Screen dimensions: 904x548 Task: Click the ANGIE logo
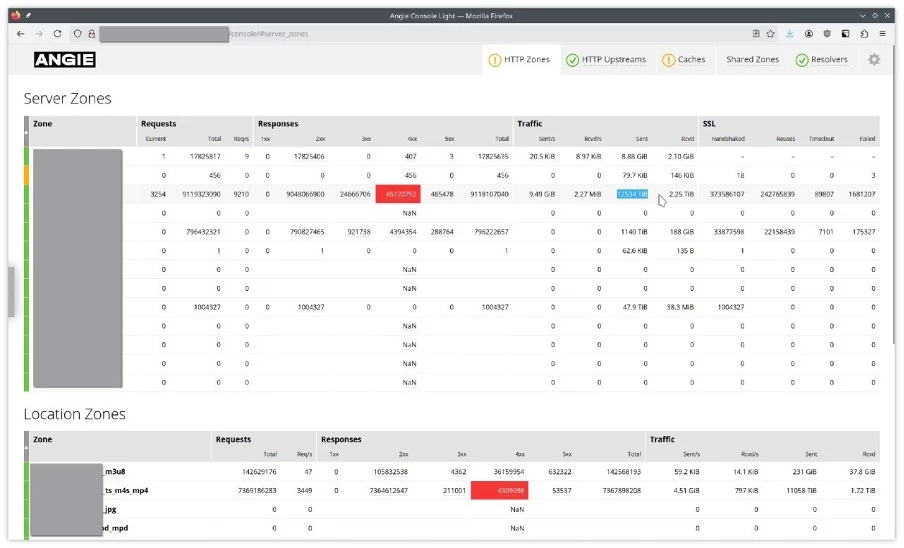coord(64,60)
